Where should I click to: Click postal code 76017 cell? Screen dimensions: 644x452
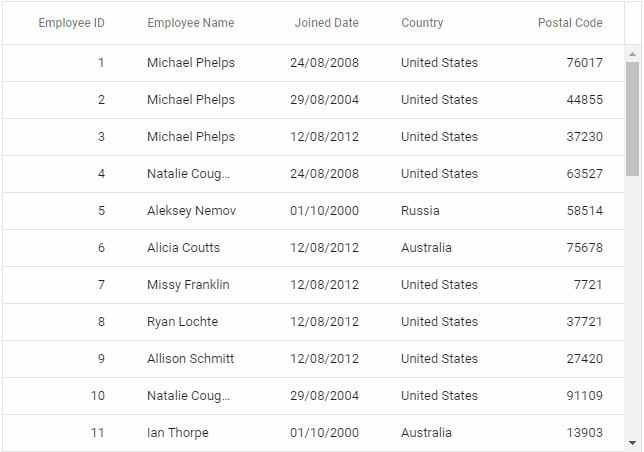pyautogui.click(x=584, y=63)
